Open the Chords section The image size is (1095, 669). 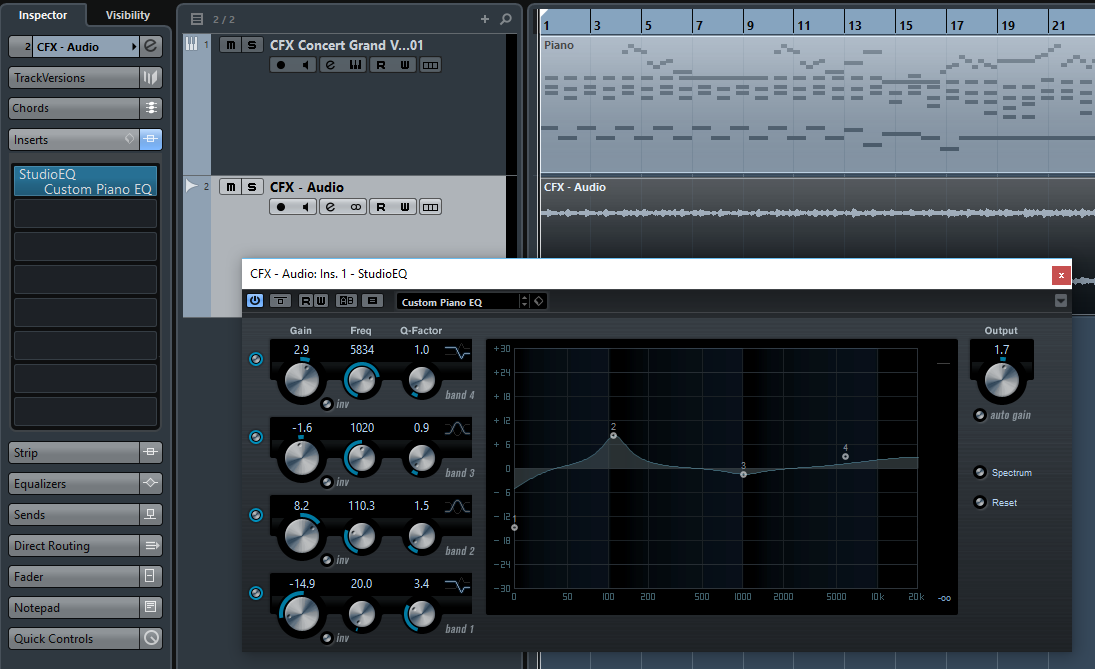tap(85, 108)
